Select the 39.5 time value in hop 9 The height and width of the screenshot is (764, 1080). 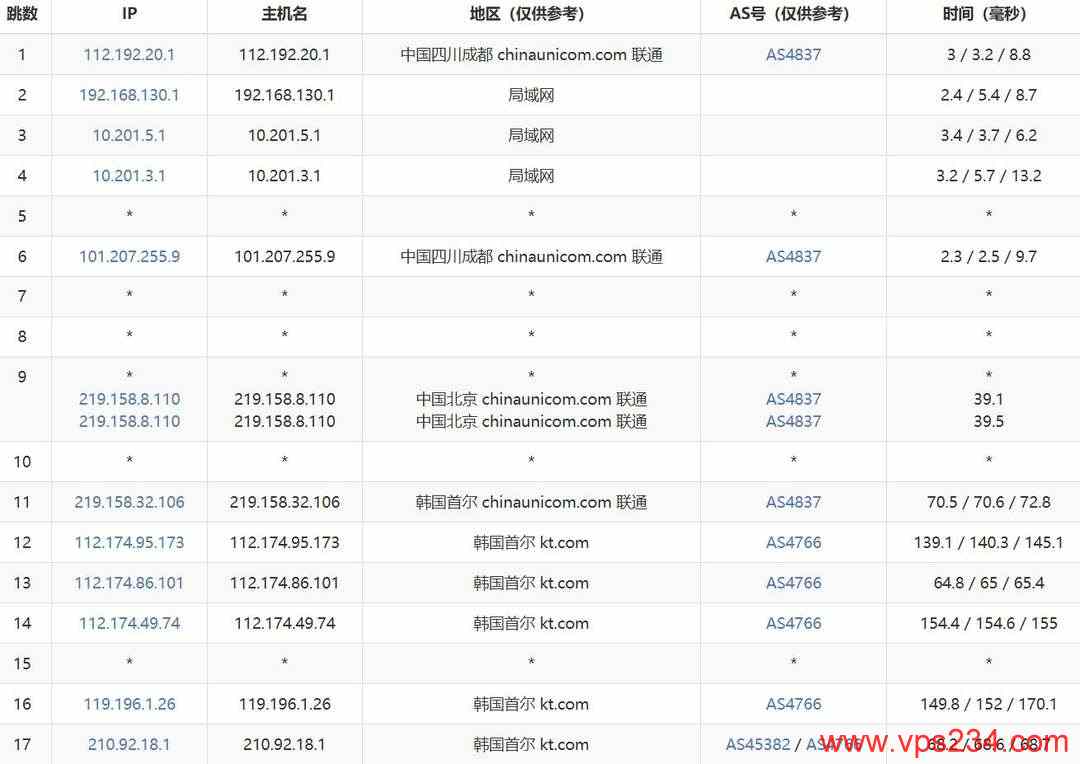(x=988, y=421)
